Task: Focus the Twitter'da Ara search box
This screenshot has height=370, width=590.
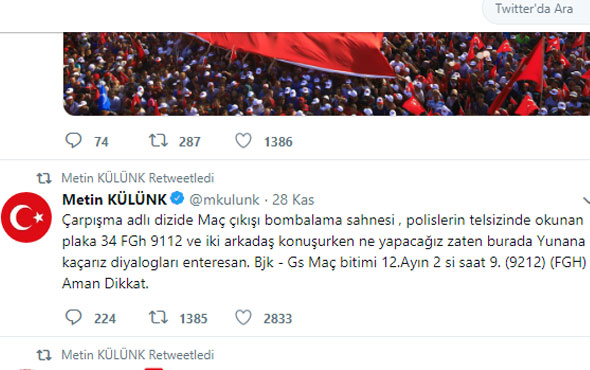Action: [x=536, y=10]
